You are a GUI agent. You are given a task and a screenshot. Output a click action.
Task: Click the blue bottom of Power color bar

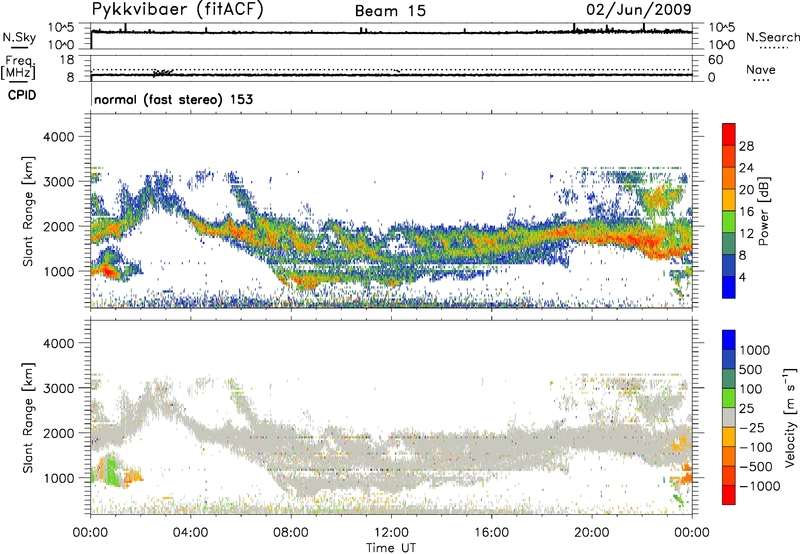click(x=729, y=287)
